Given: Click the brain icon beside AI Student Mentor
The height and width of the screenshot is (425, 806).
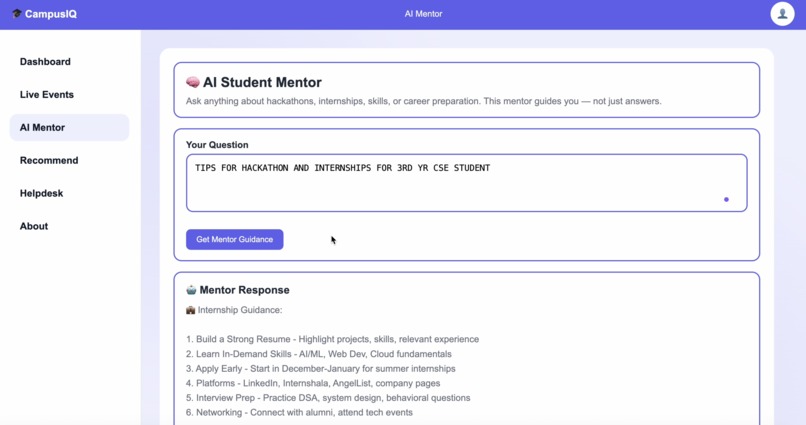Looking at the screenshot, I should 193,82.
